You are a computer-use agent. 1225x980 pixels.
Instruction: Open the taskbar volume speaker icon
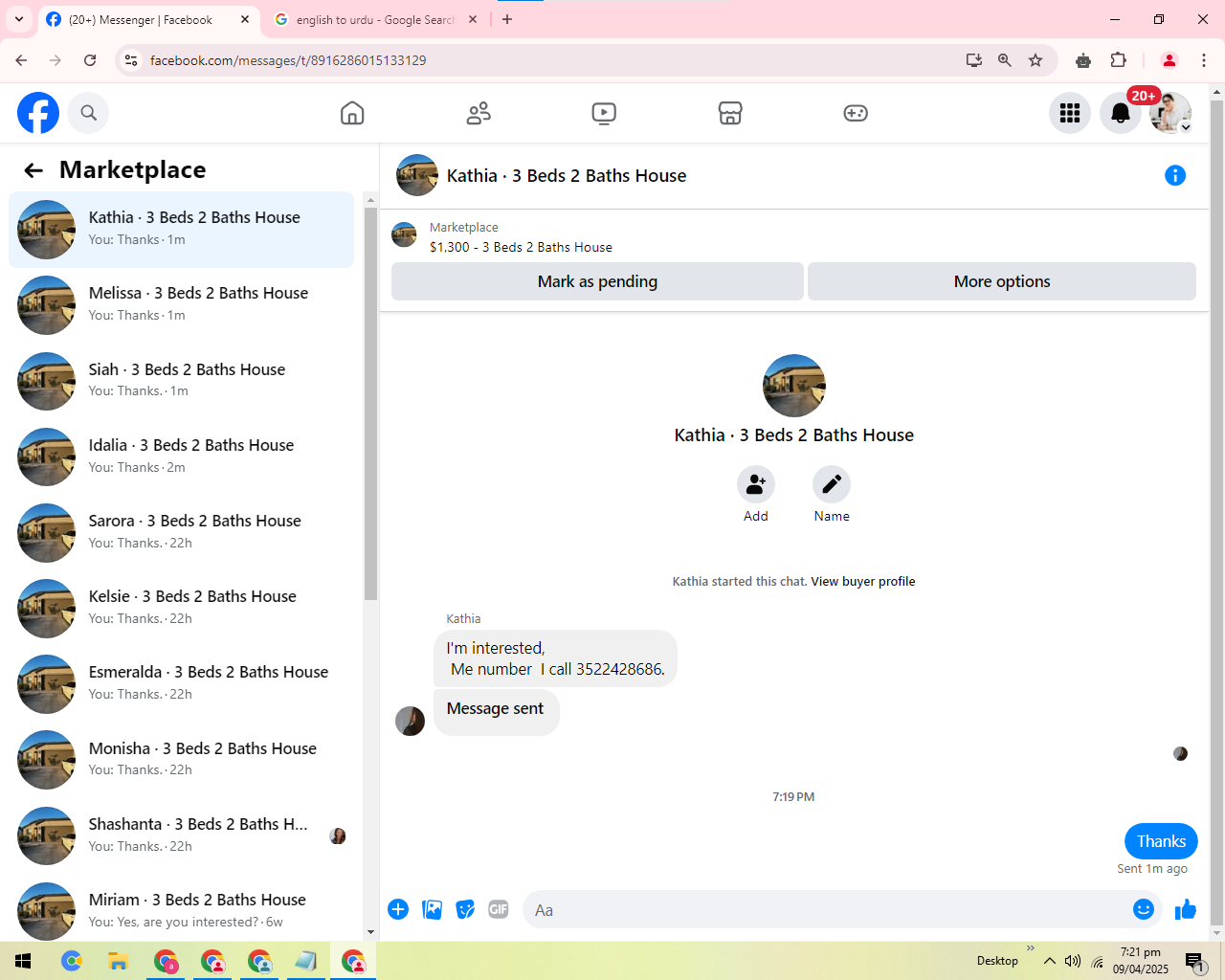tap(1073, 961)
